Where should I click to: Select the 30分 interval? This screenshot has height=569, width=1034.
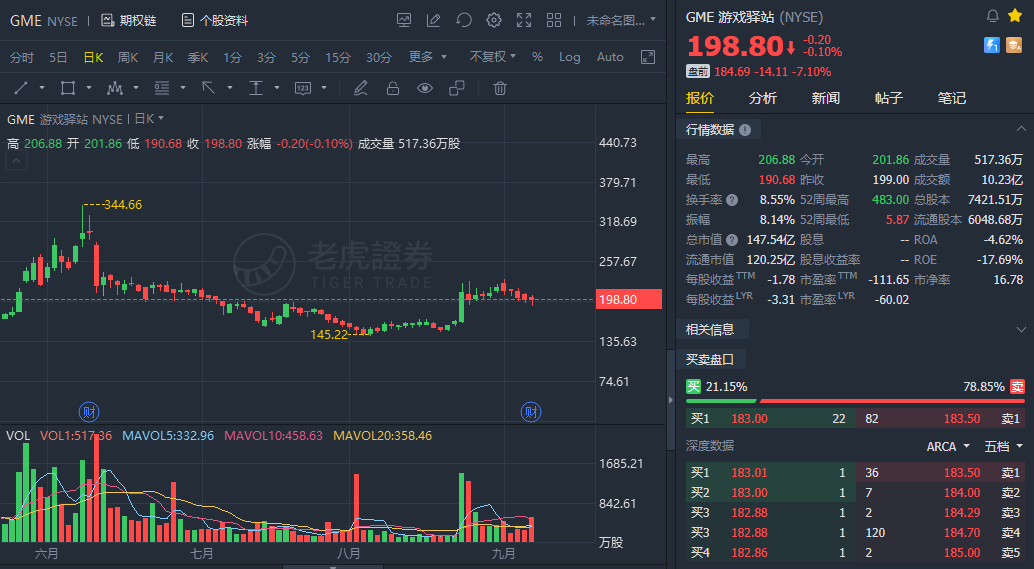379,57
